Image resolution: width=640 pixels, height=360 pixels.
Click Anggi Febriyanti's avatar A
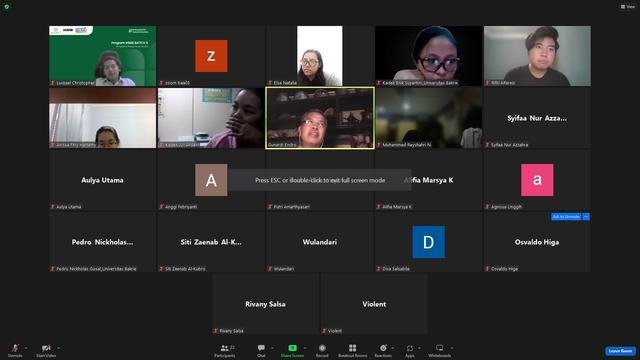tap(211, 180)
